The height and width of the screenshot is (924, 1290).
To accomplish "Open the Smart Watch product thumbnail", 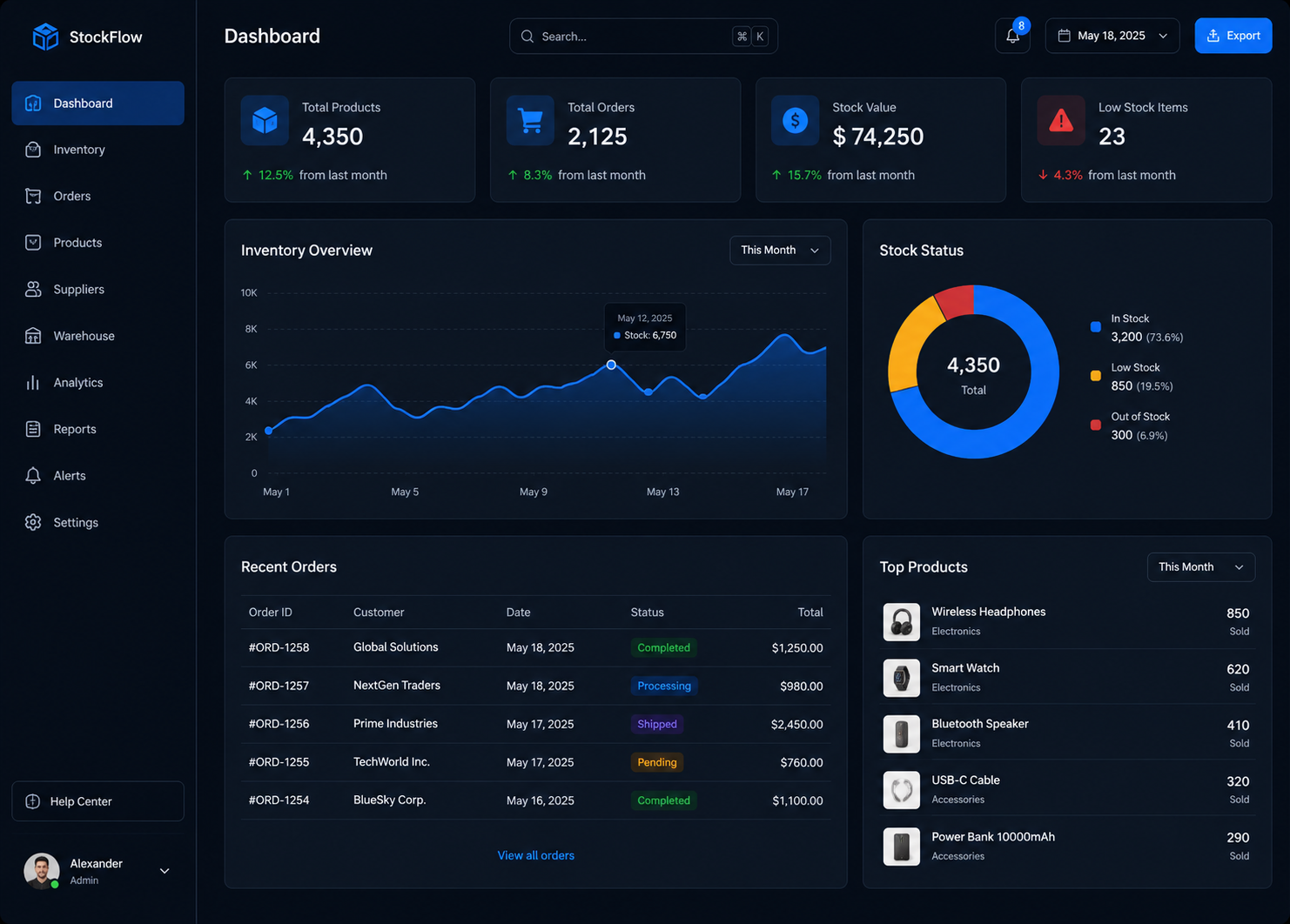I will click(901, 678).
